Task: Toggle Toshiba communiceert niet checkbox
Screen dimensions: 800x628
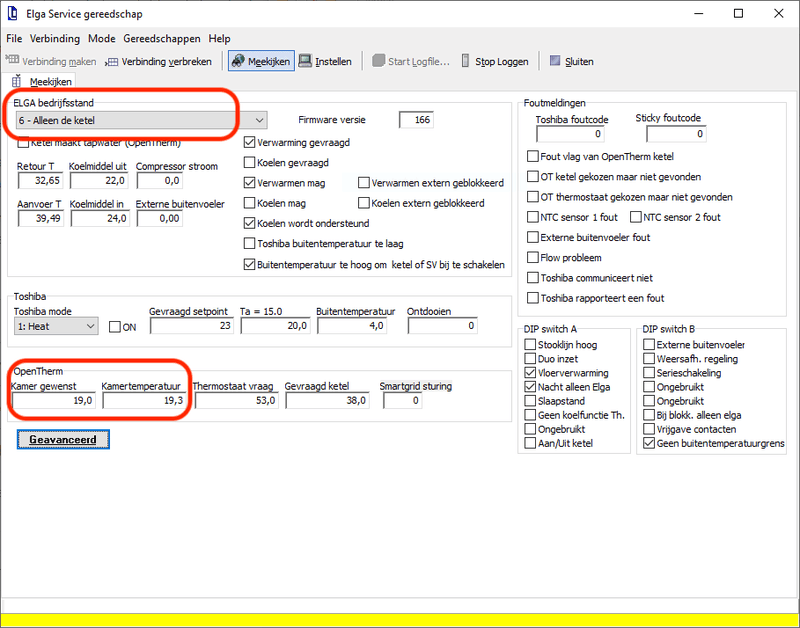Action: tap(533, 278)
